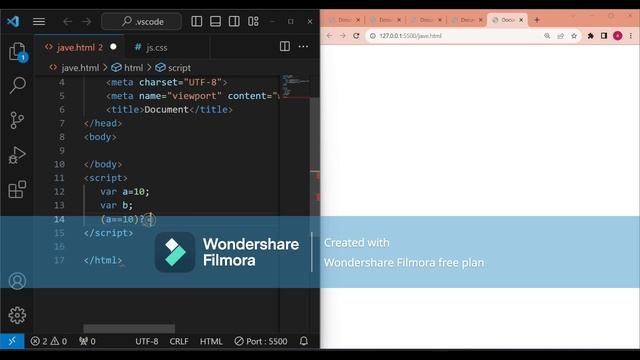Open the browser three-dot menu
This screenshot has width=640, height=360.
pyautogui.click(x=631, y=36)
